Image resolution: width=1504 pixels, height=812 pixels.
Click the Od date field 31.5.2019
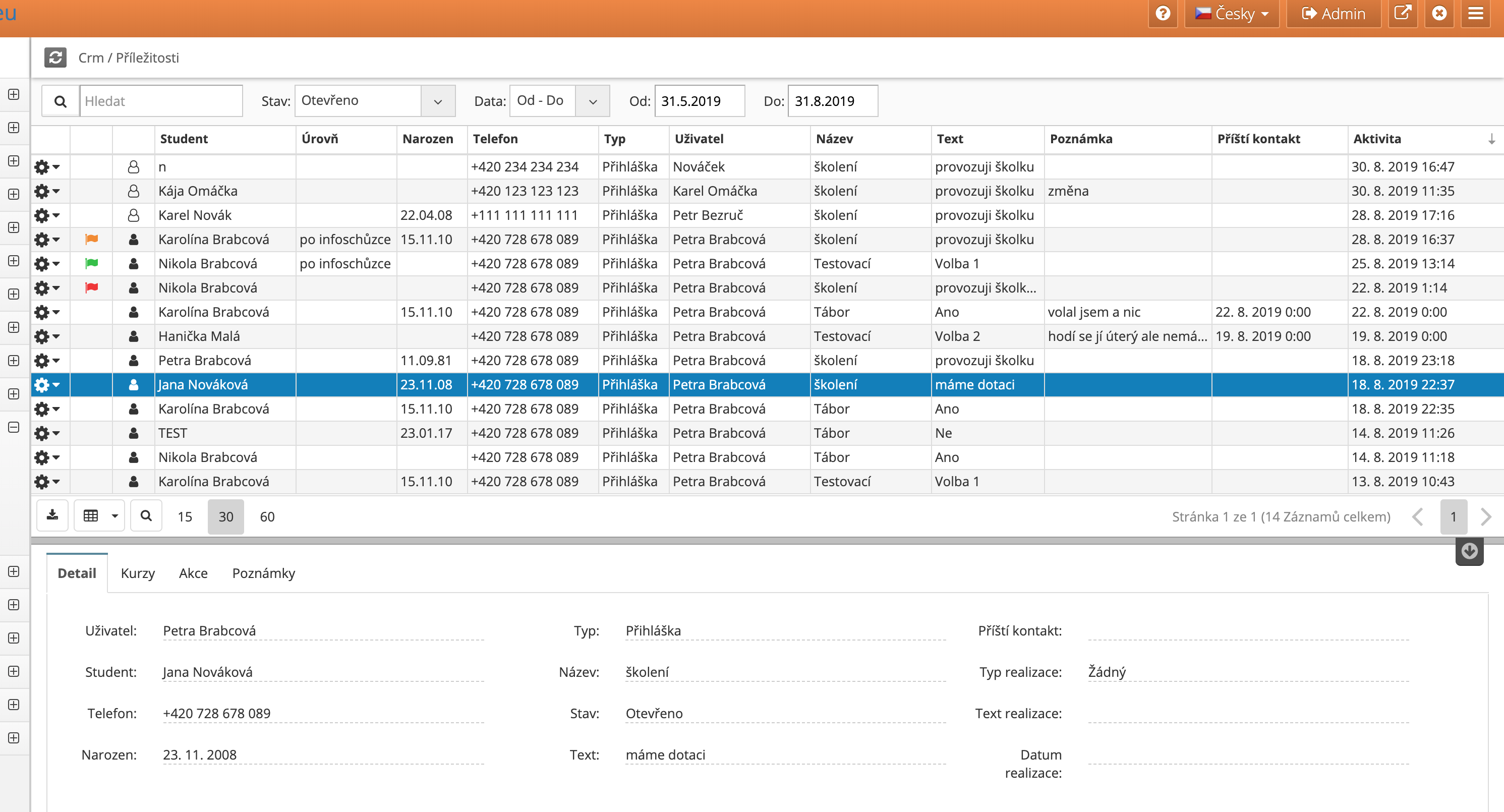coord(699,101)
